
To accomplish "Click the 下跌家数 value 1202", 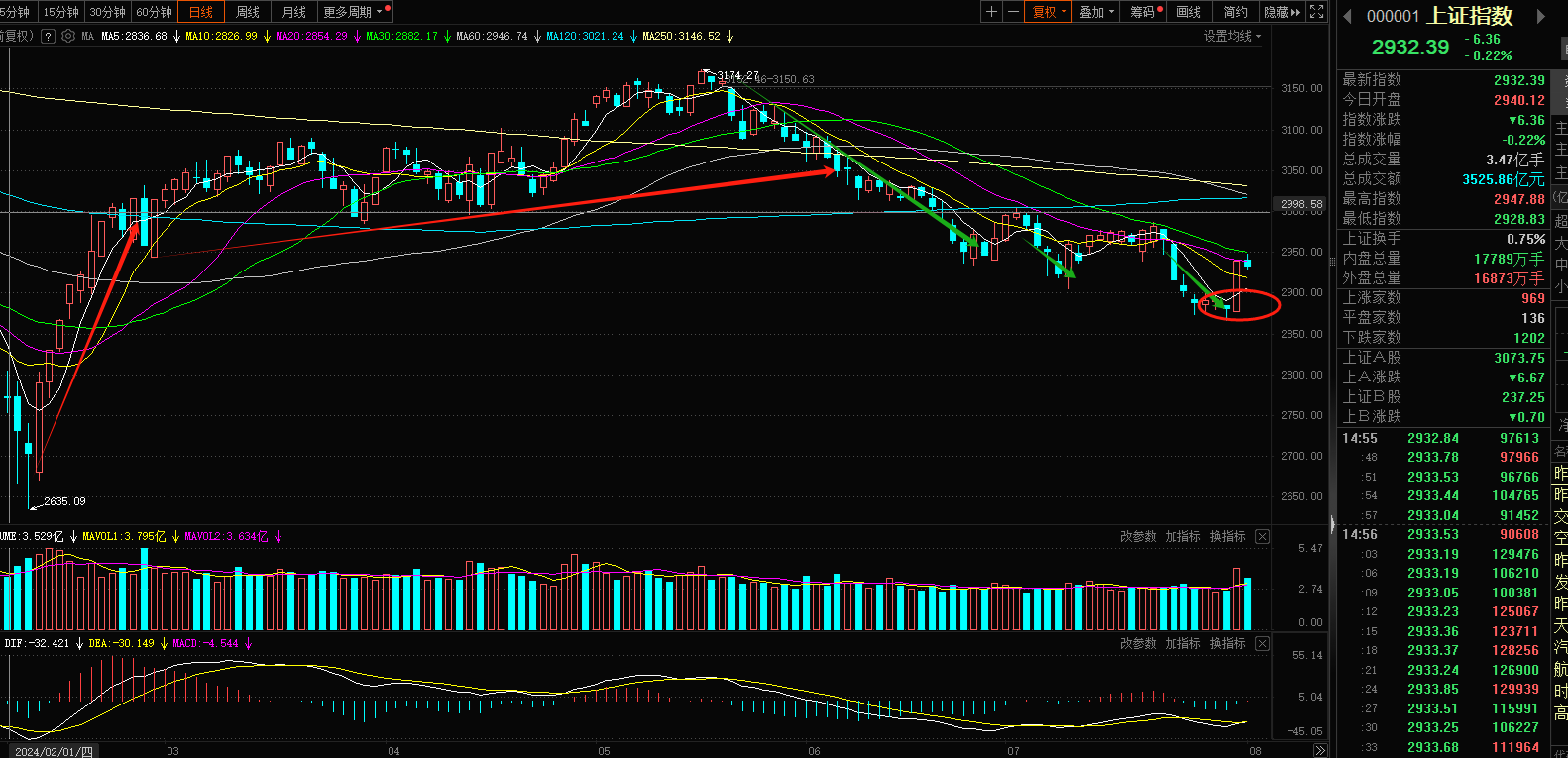I will point(1529,338).
